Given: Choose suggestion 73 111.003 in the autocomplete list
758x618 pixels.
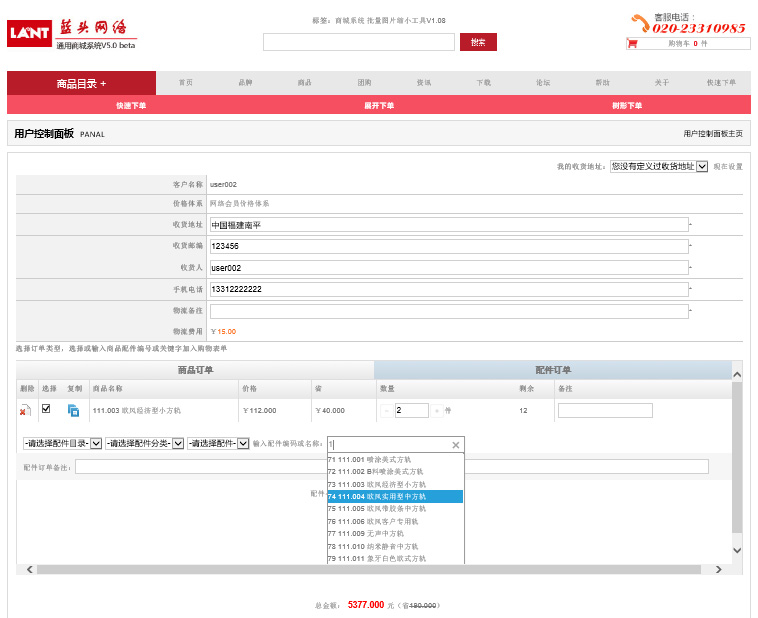Looking at the screenshot, I should pyautogui.click(x=395, y=484).
